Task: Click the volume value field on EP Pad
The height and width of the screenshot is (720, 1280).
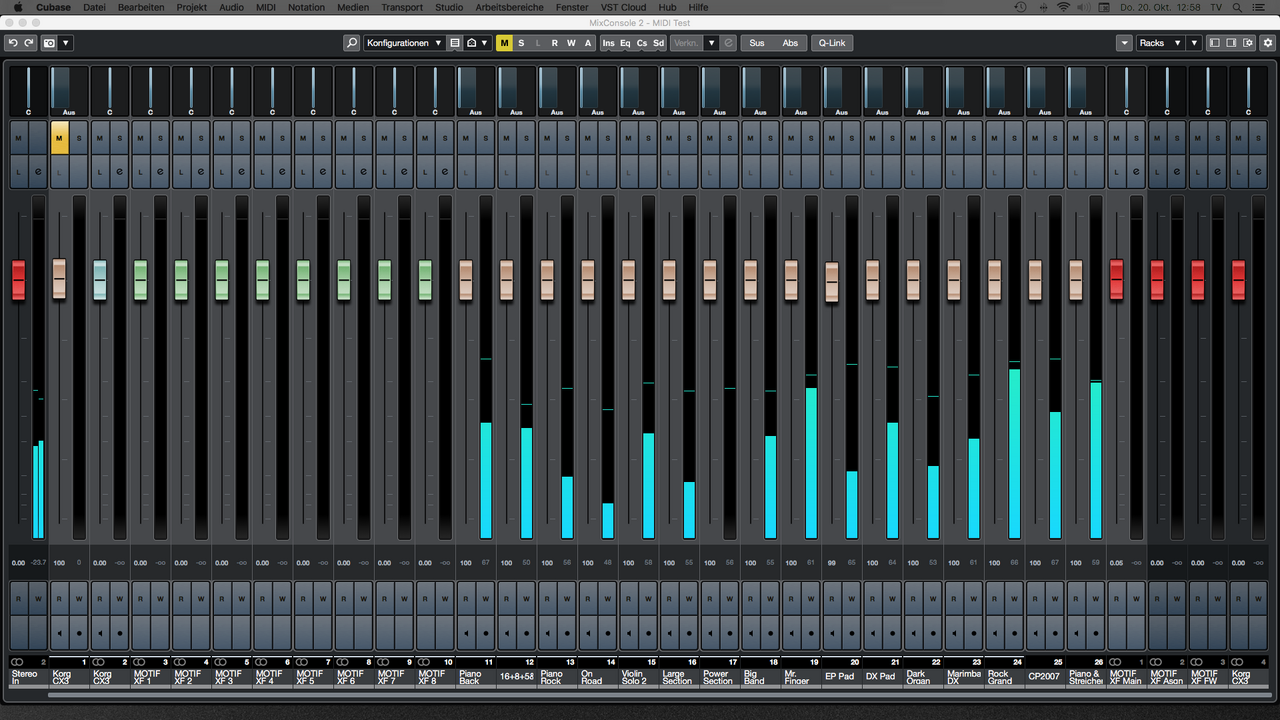Action: [x=831, y=563]
